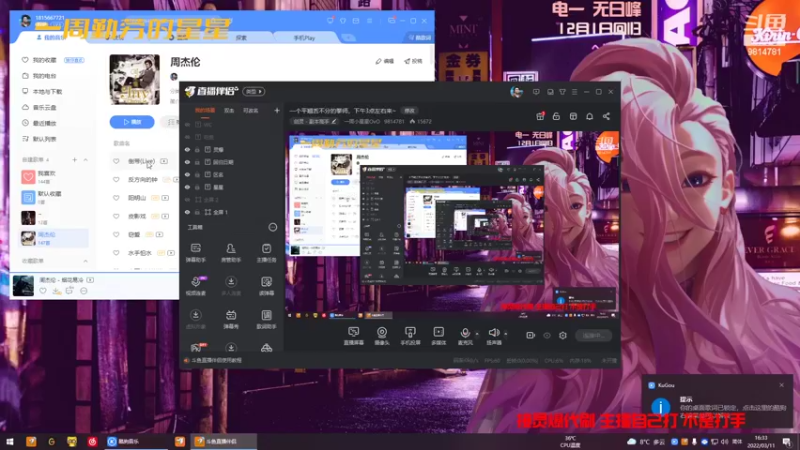Open streaming app hamburger menu
Viewport: 800px width, 450px height.
[574, 92]
